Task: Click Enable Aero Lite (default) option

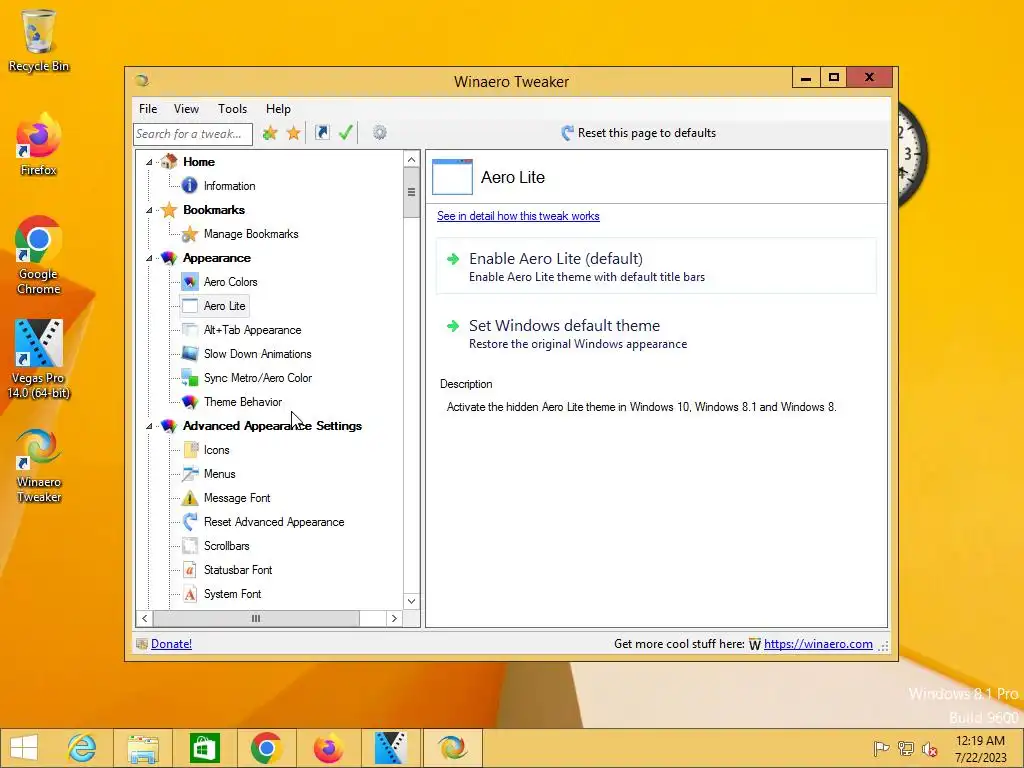Action: 656,266
